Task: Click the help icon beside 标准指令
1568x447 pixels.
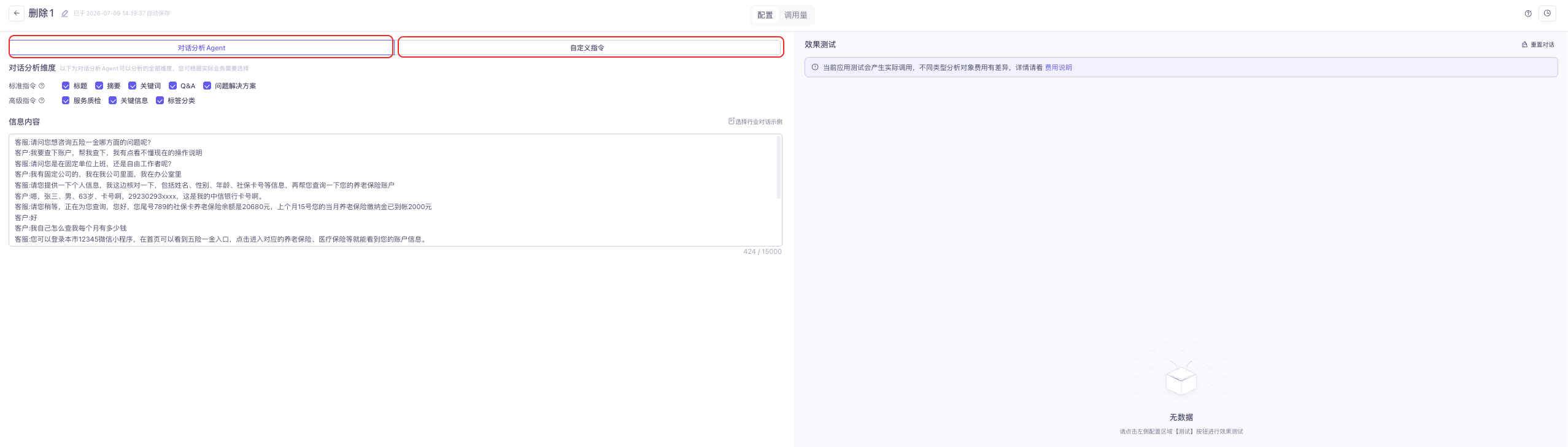Action: click(x=42, y=86)
